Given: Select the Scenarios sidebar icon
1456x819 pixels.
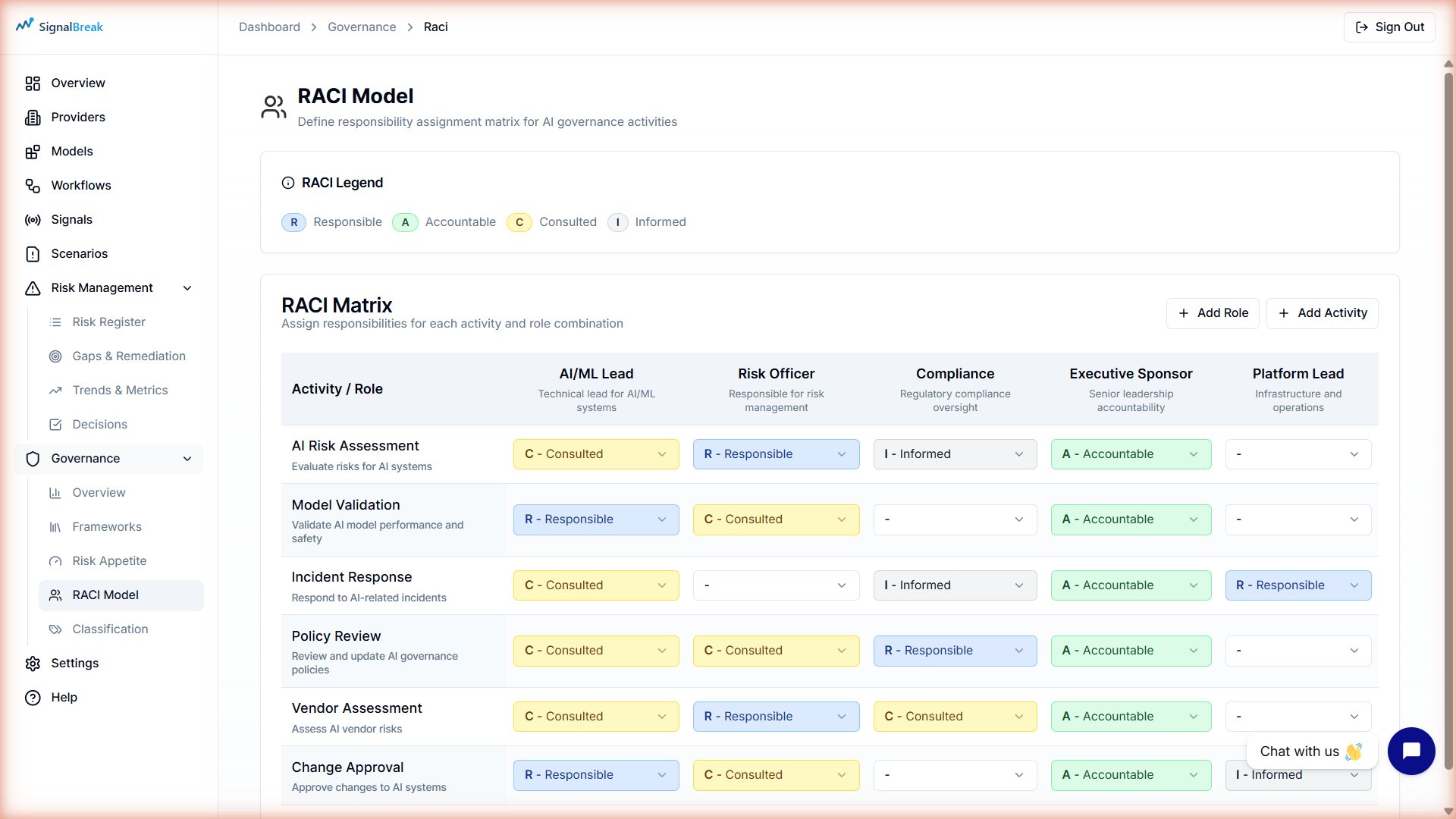Looking at the screenshot, I should coord(33,254).
